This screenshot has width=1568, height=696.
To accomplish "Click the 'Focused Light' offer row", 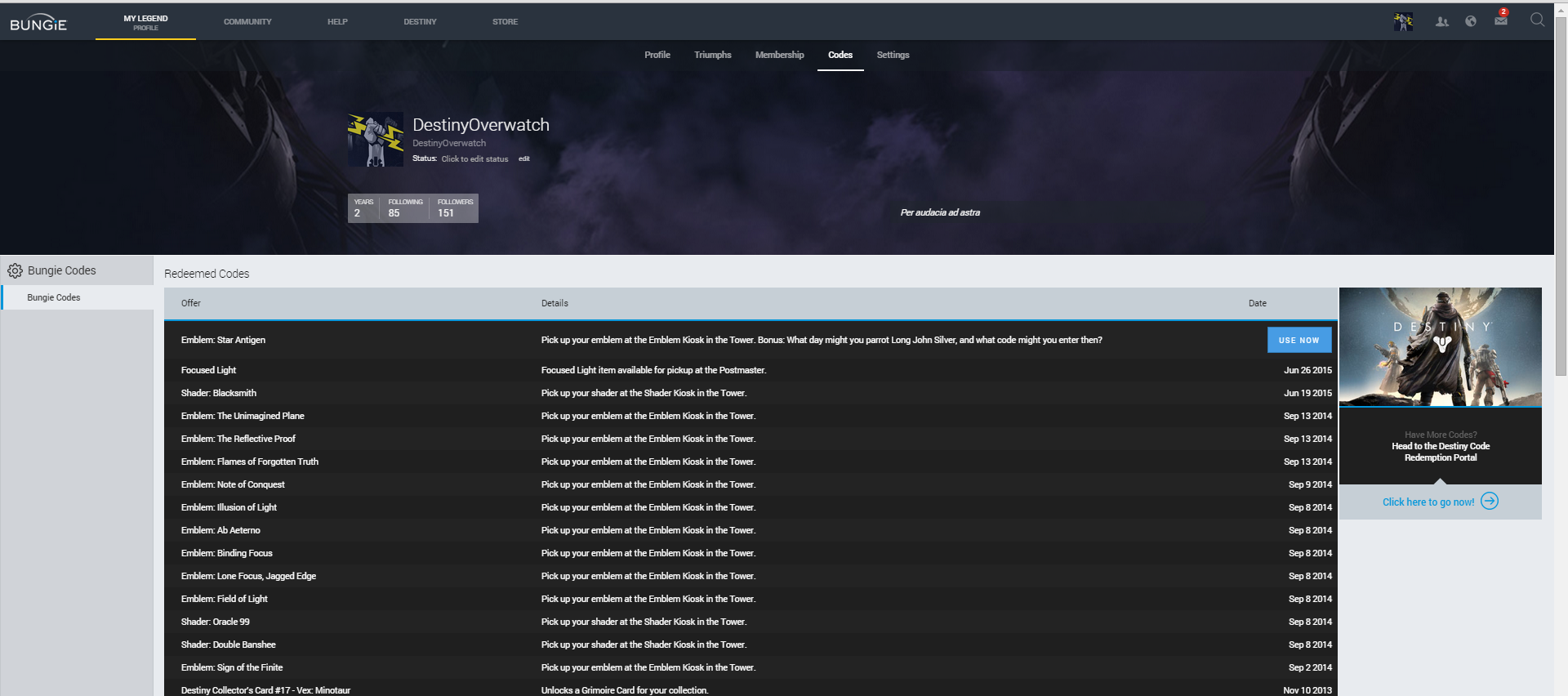I will coord(751,370).
